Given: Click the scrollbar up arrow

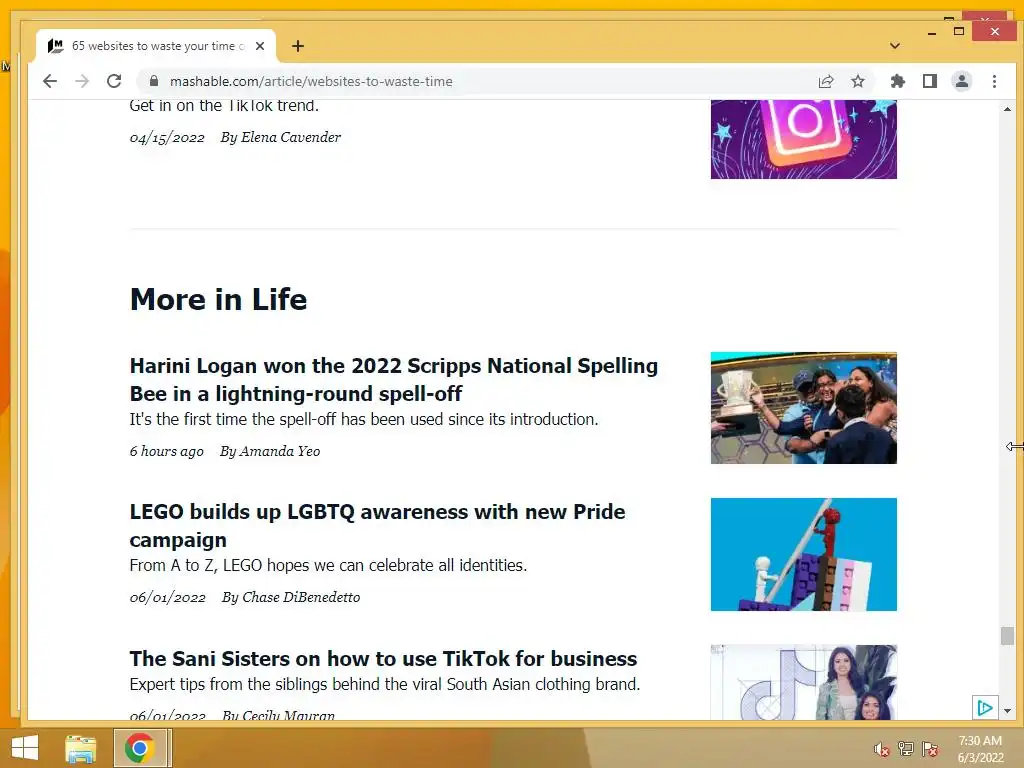Looking at the screenshot, I should click(x=1007, y=109).
